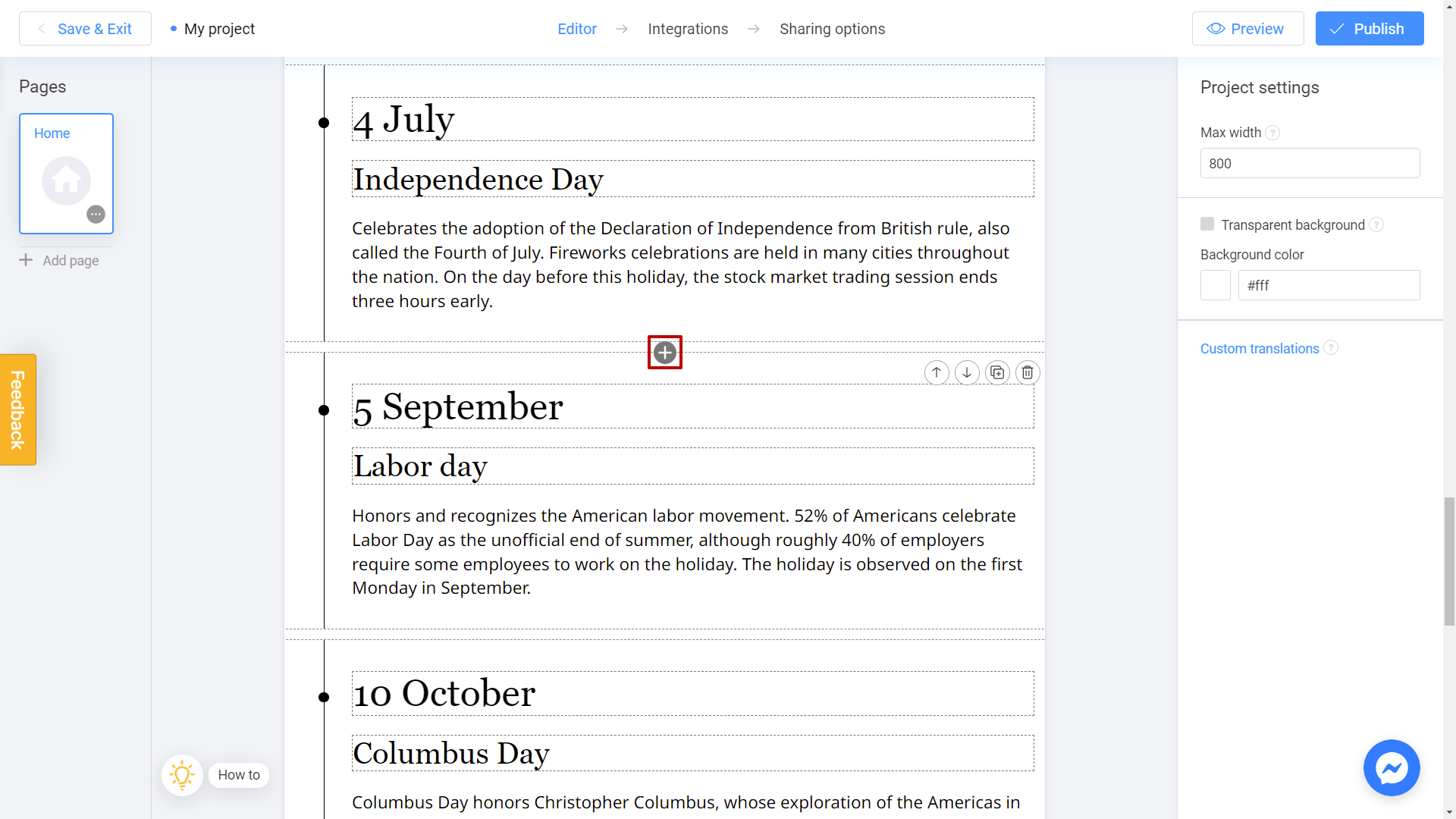Screen dimensions: 1456x819
Task: Open the Home page options menu
Action: pyautogui.click(x=97, y=214)
